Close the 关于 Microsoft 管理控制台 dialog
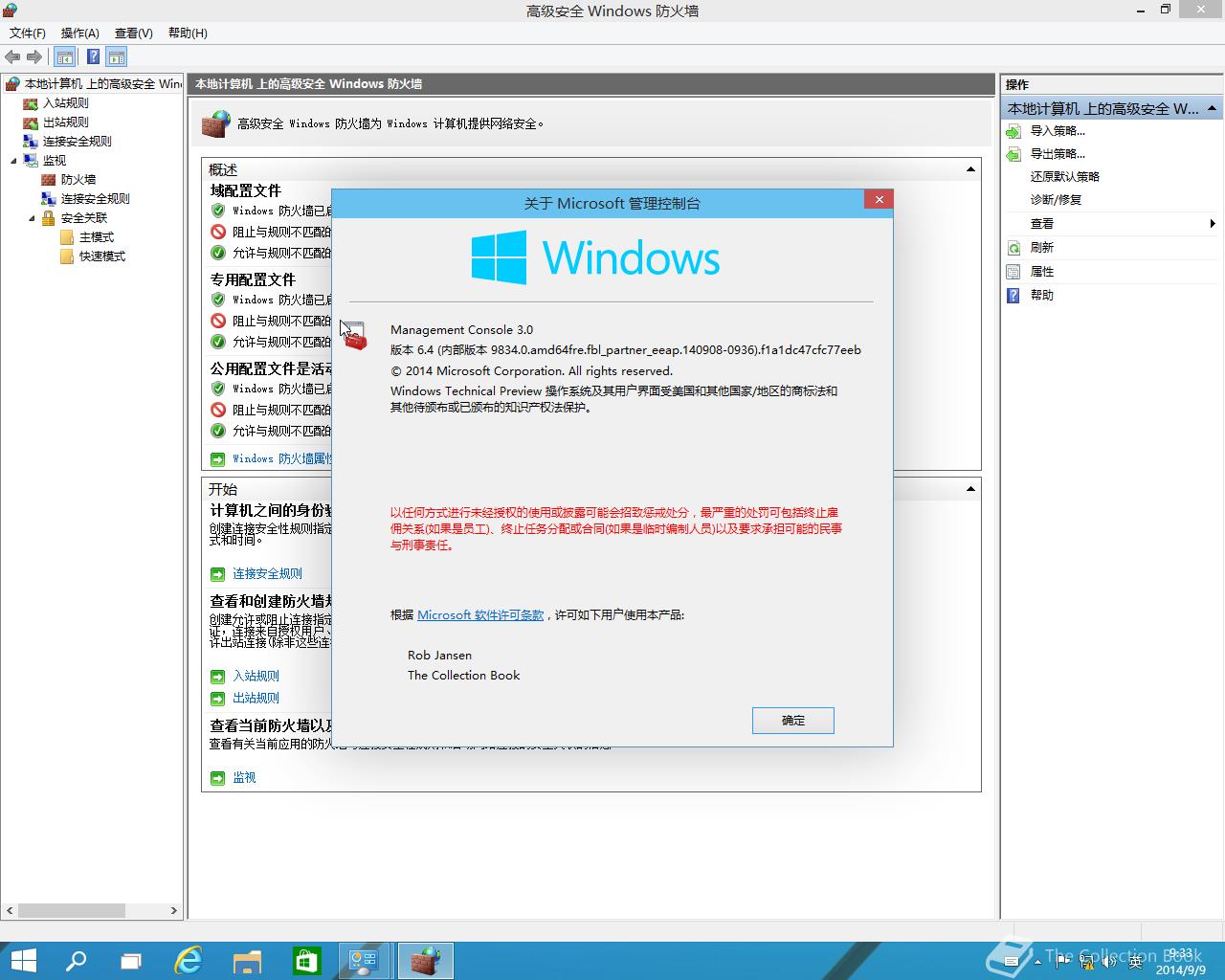 coord(879,199)
